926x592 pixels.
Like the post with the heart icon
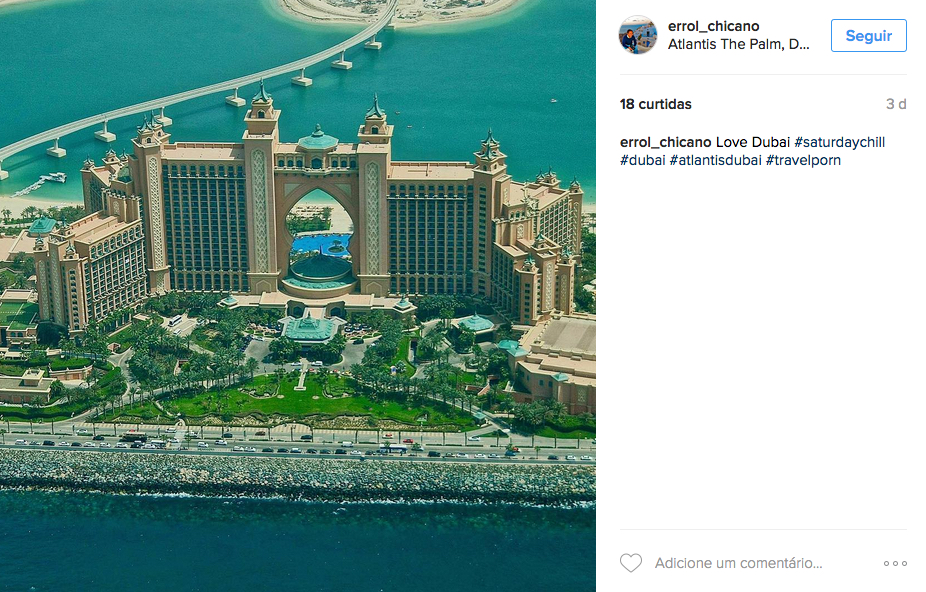tap(631, 563)
